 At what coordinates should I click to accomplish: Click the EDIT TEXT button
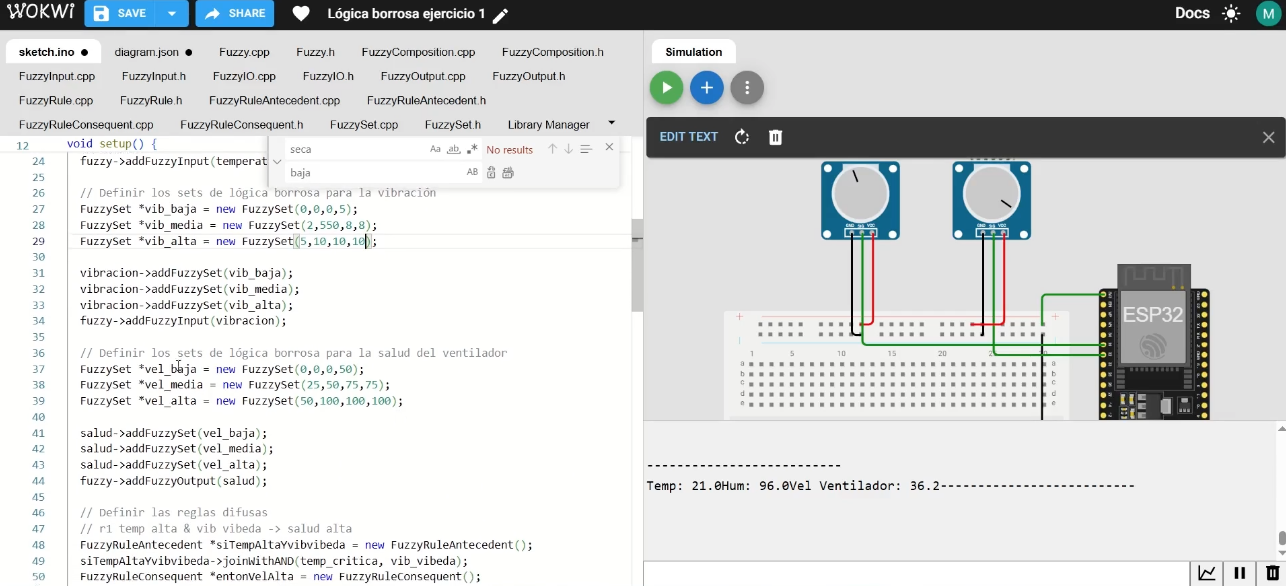coord(688,137)
